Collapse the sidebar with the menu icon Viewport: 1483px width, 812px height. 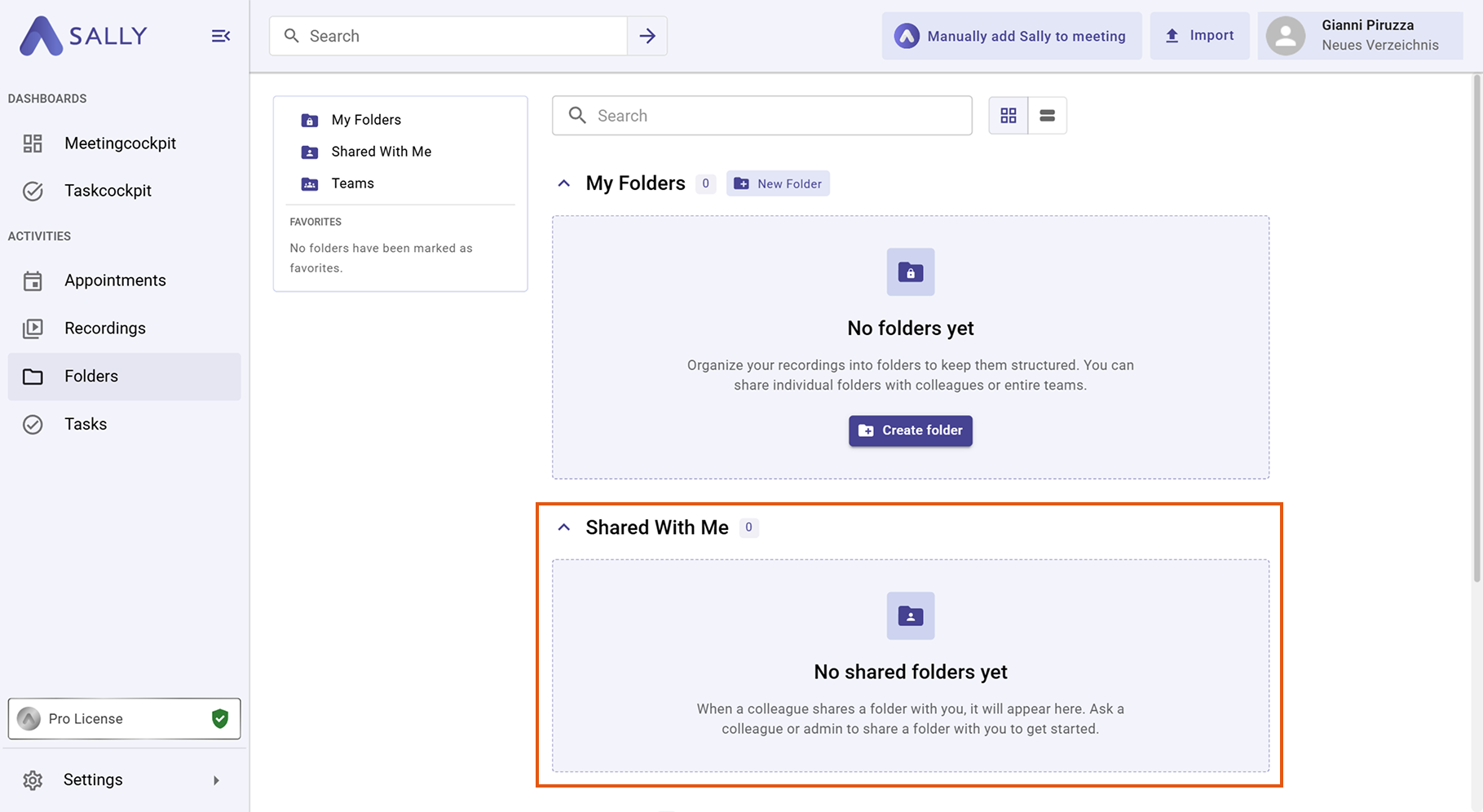point(220,36)
